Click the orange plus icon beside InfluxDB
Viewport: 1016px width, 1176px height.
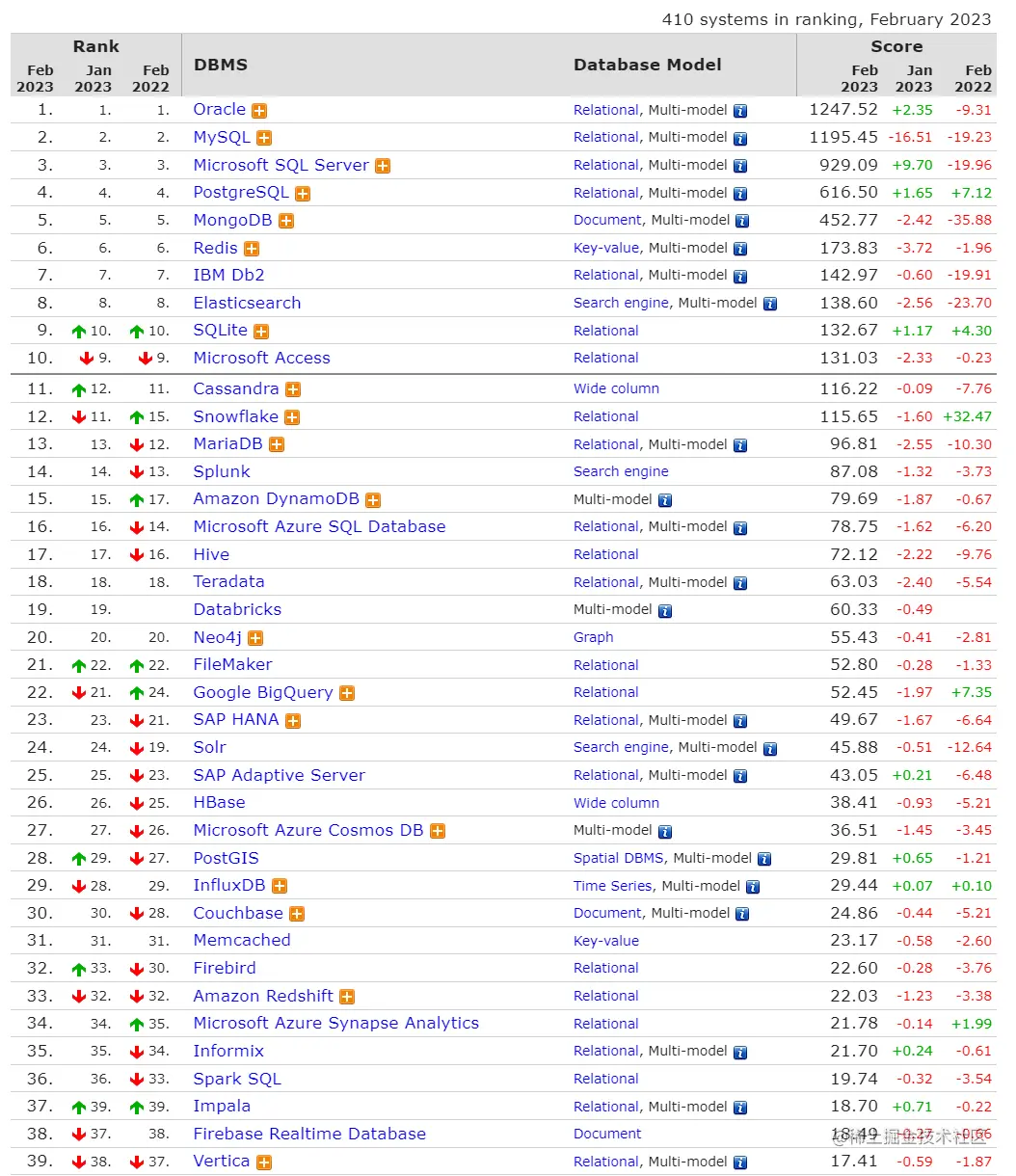coord(280,887)
